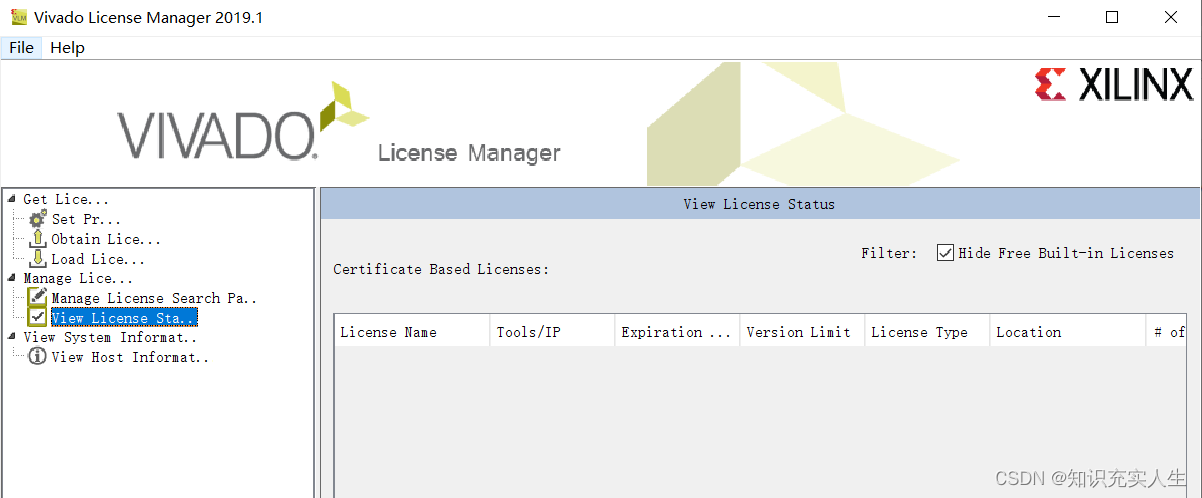This screenshot has height=498, width=1202.
Task: Click the View System Information label
Action: 110,337
